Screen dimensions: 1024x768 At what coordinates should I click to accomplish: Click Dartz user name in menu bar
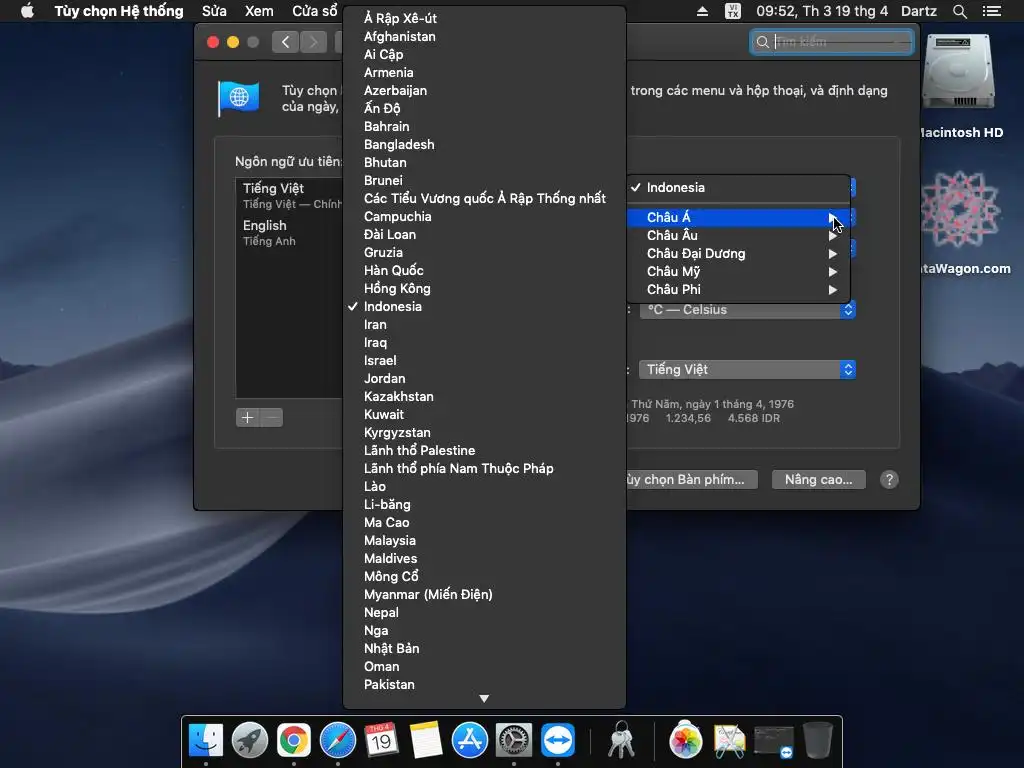click(919, 11)
